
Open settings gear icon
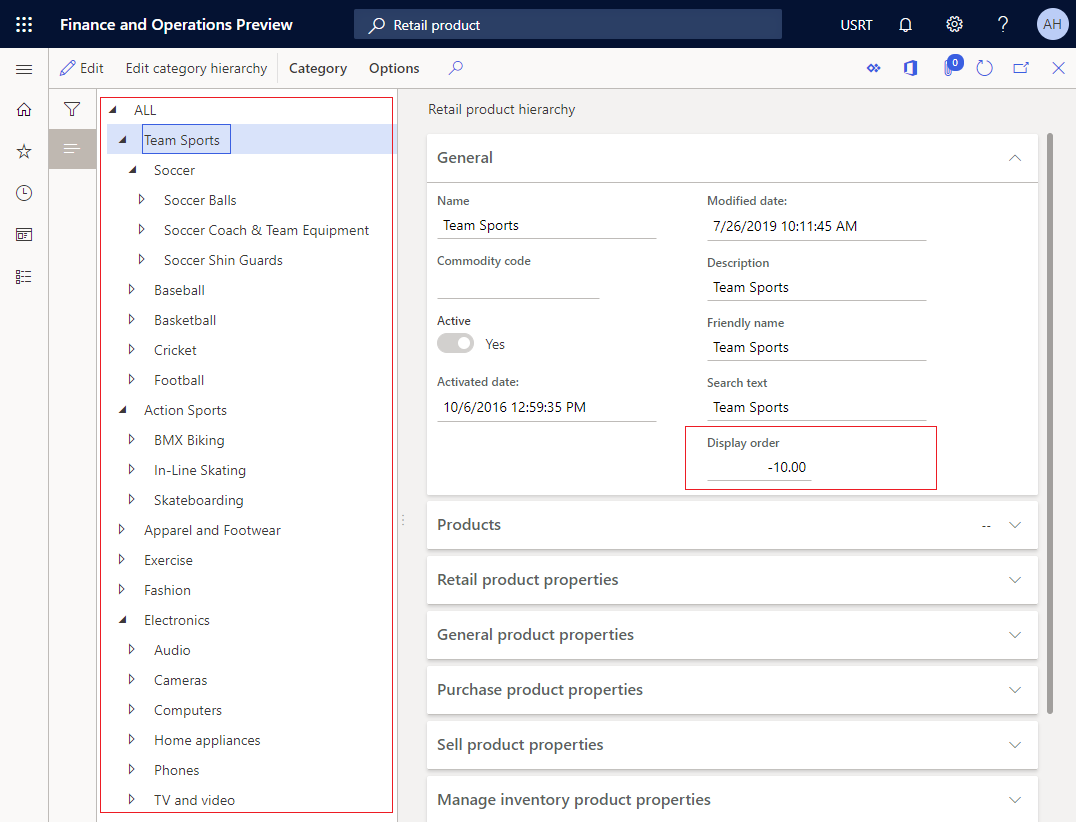coord(954,25)
